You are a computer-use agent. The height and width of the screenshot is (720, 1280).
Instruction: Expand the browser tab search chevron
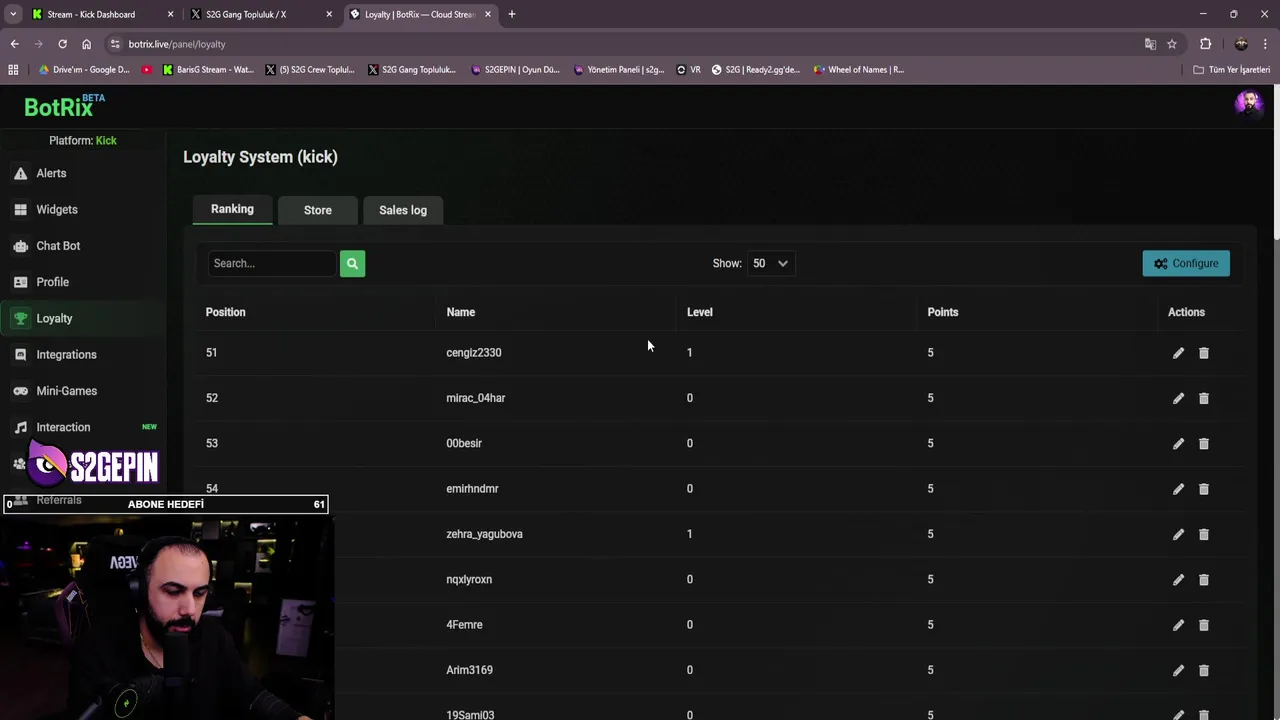[13, 14]
